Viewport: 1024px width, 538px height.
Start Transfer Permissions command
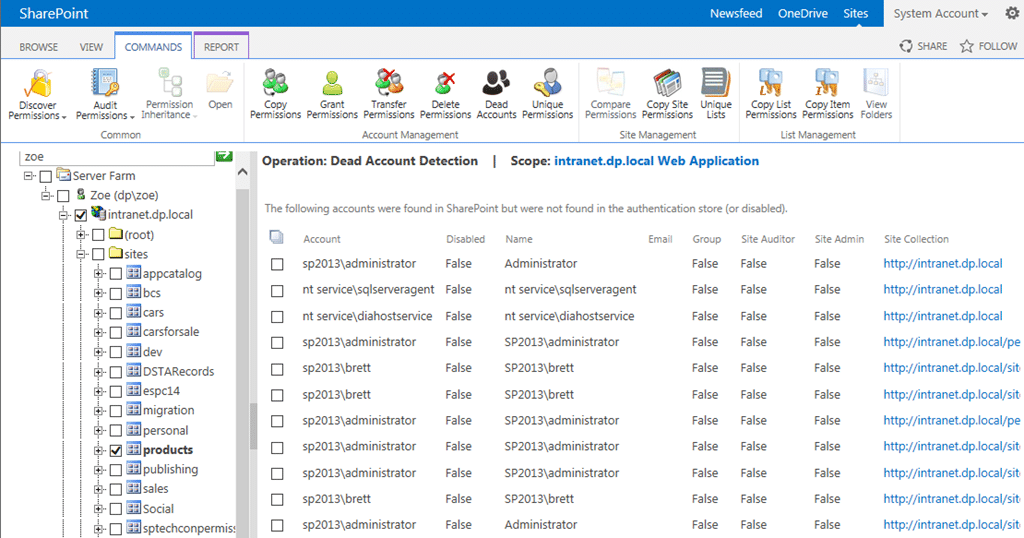click(x=389, y=95)
